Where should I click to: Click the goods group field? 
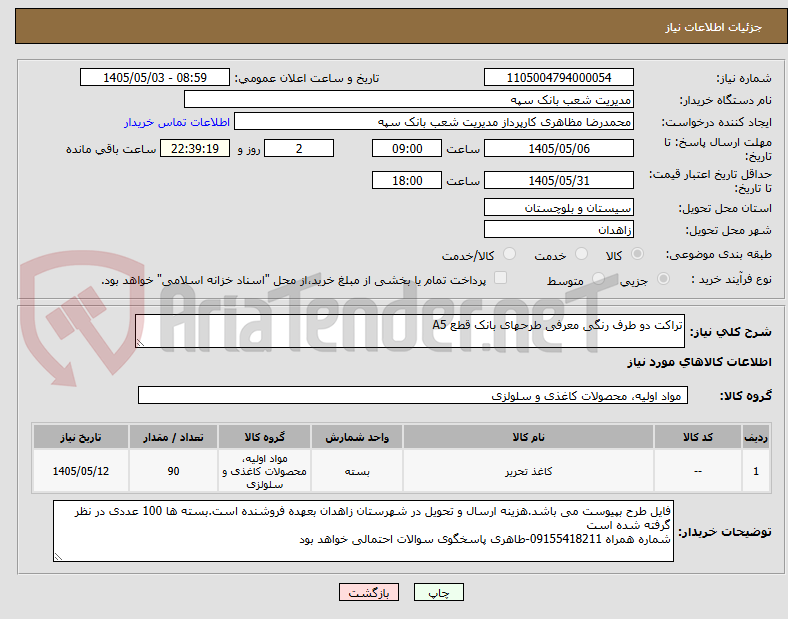(413, 395)
